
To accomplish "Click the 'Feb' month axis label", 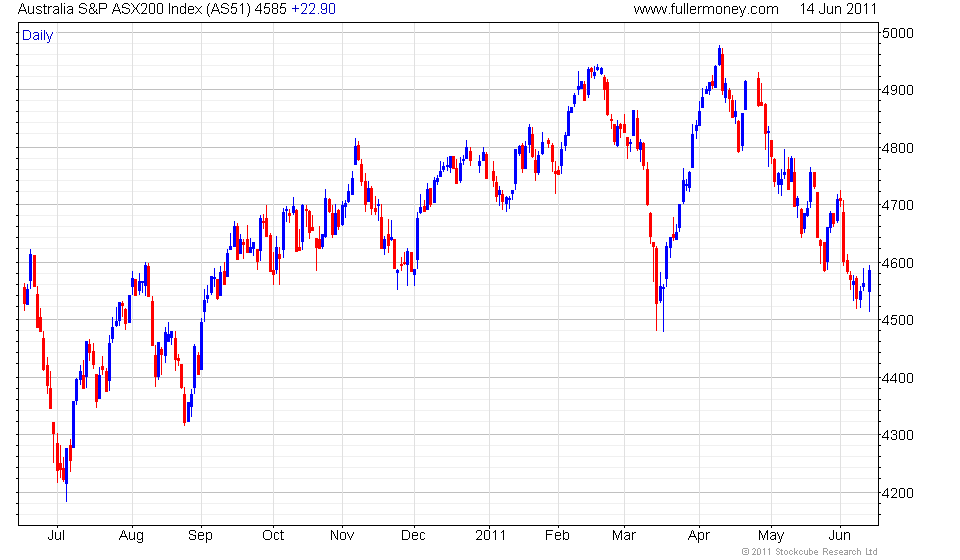I will 557,536.
